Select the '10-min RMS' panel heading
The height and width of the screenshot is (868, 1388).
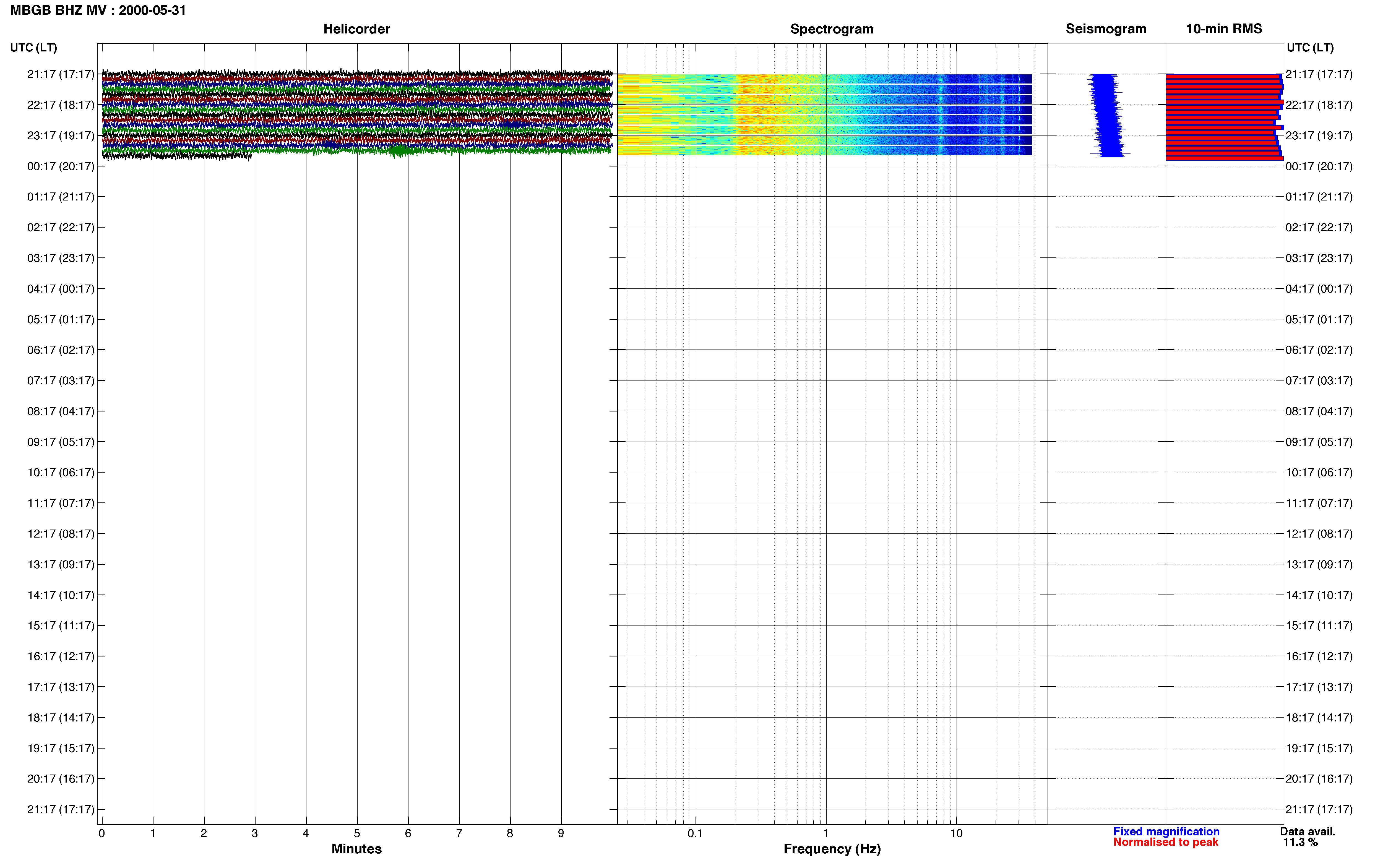(x=1224, y=29)
